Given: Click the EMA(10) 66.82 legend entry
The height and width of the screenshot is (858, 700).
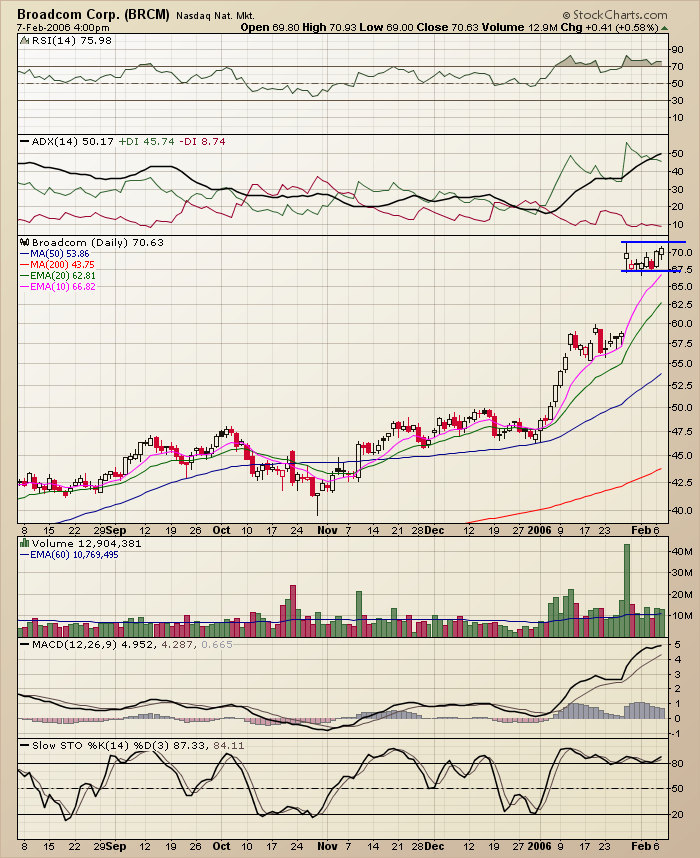Looking at the screenshot, I should coord(57,287).
